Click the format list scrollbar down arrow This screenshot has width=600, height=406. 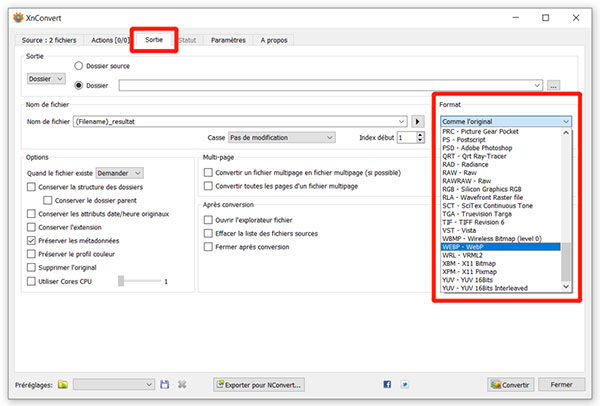click(566, 287)
